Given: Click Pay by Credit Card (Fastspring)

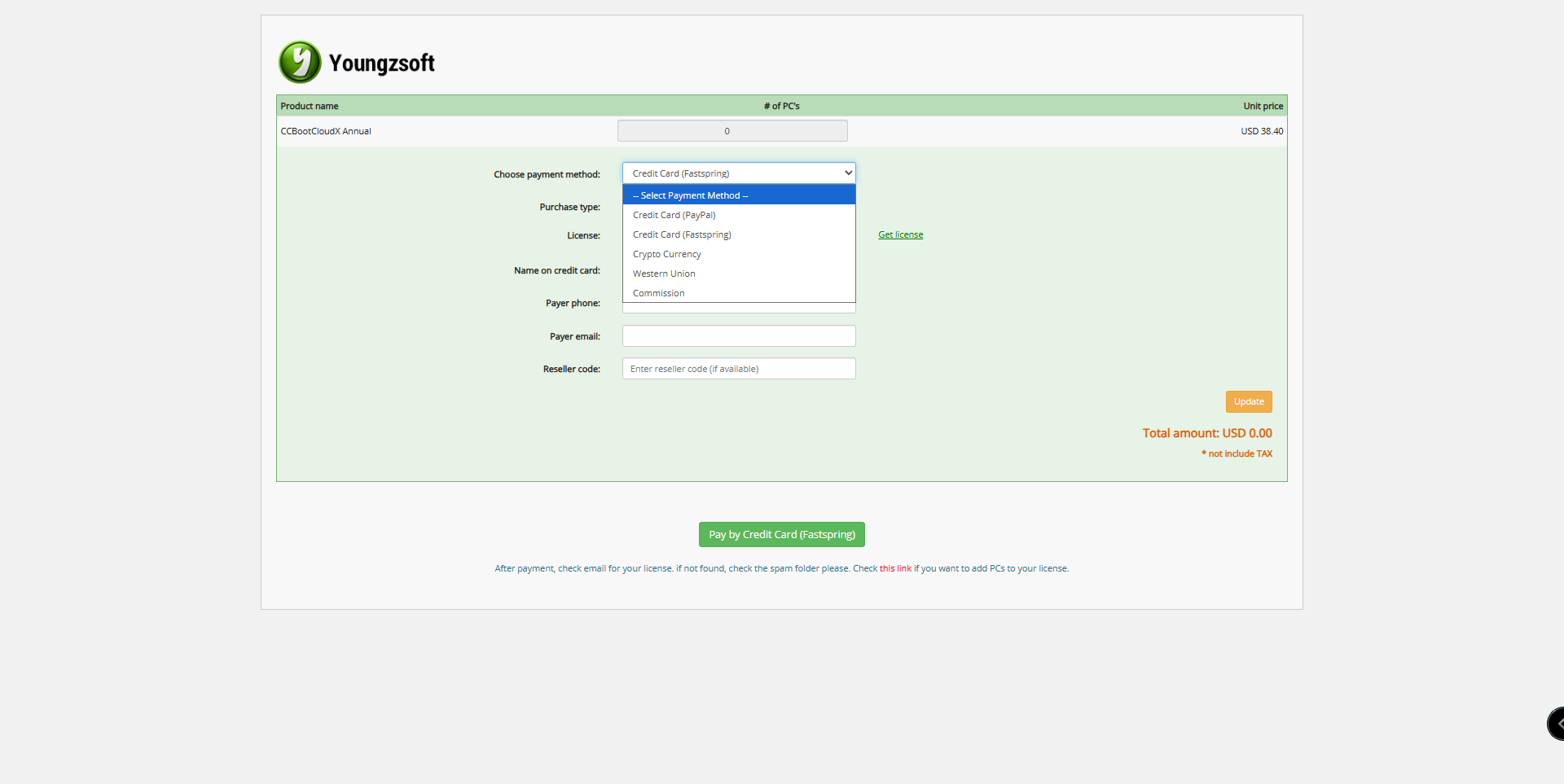Looking at the screenshot, I should 780,534.
